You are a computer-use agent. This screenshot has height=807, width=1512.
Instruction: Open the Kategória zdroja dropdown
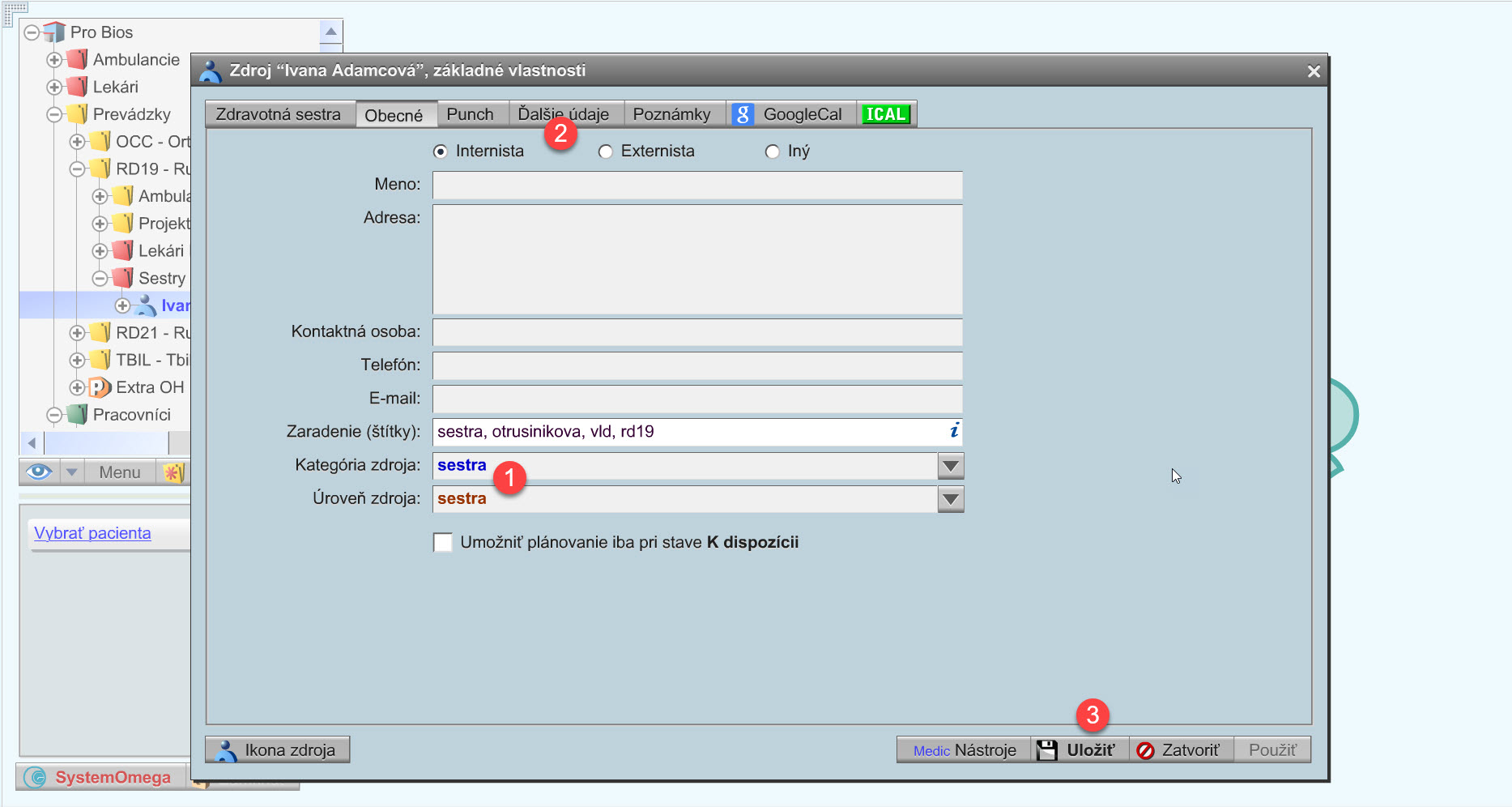coord(950,466)
